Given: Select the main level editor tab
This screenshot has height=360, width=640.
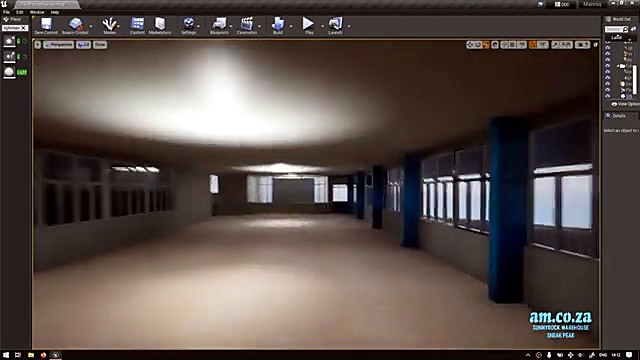Looking at the screenshot, I should point(47,4).
